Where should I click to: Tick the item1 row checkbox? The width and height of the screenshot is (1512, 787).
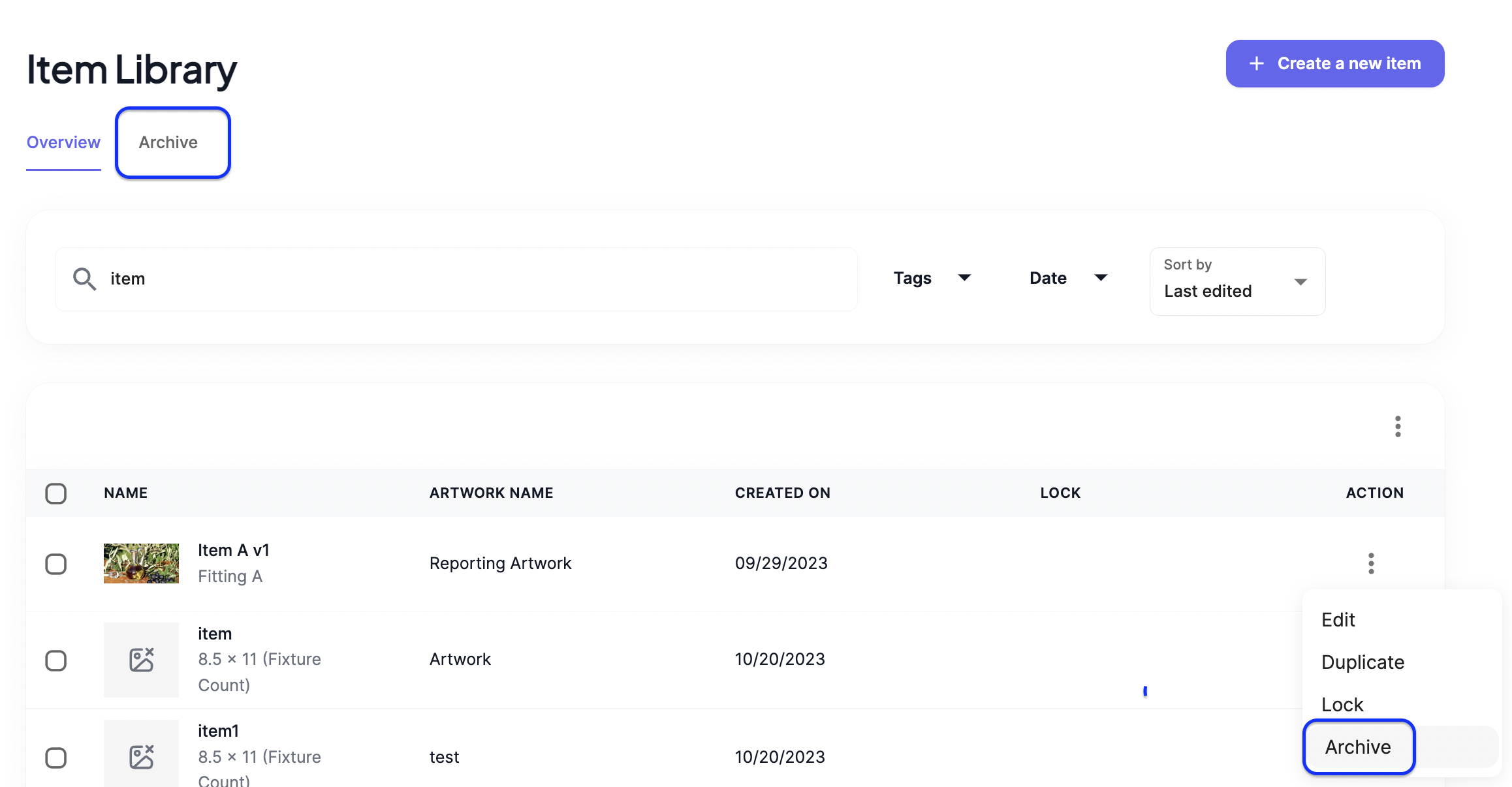point(56,758)
